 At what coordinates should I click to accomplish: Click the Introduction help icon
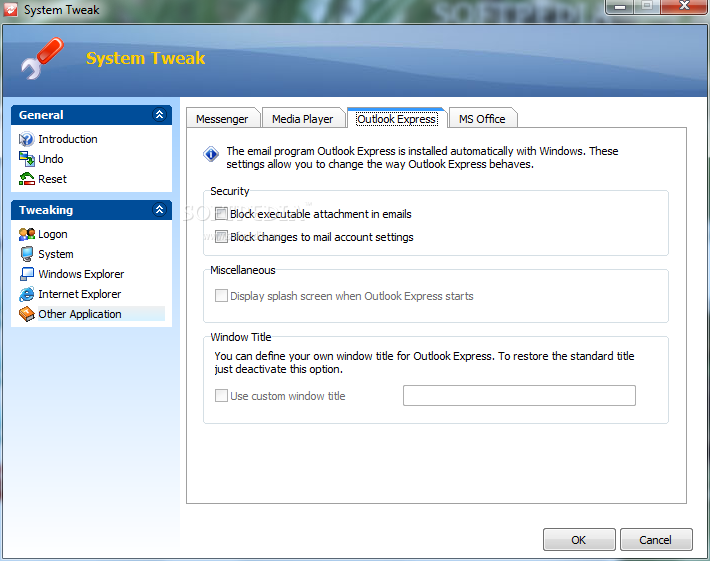26,139
